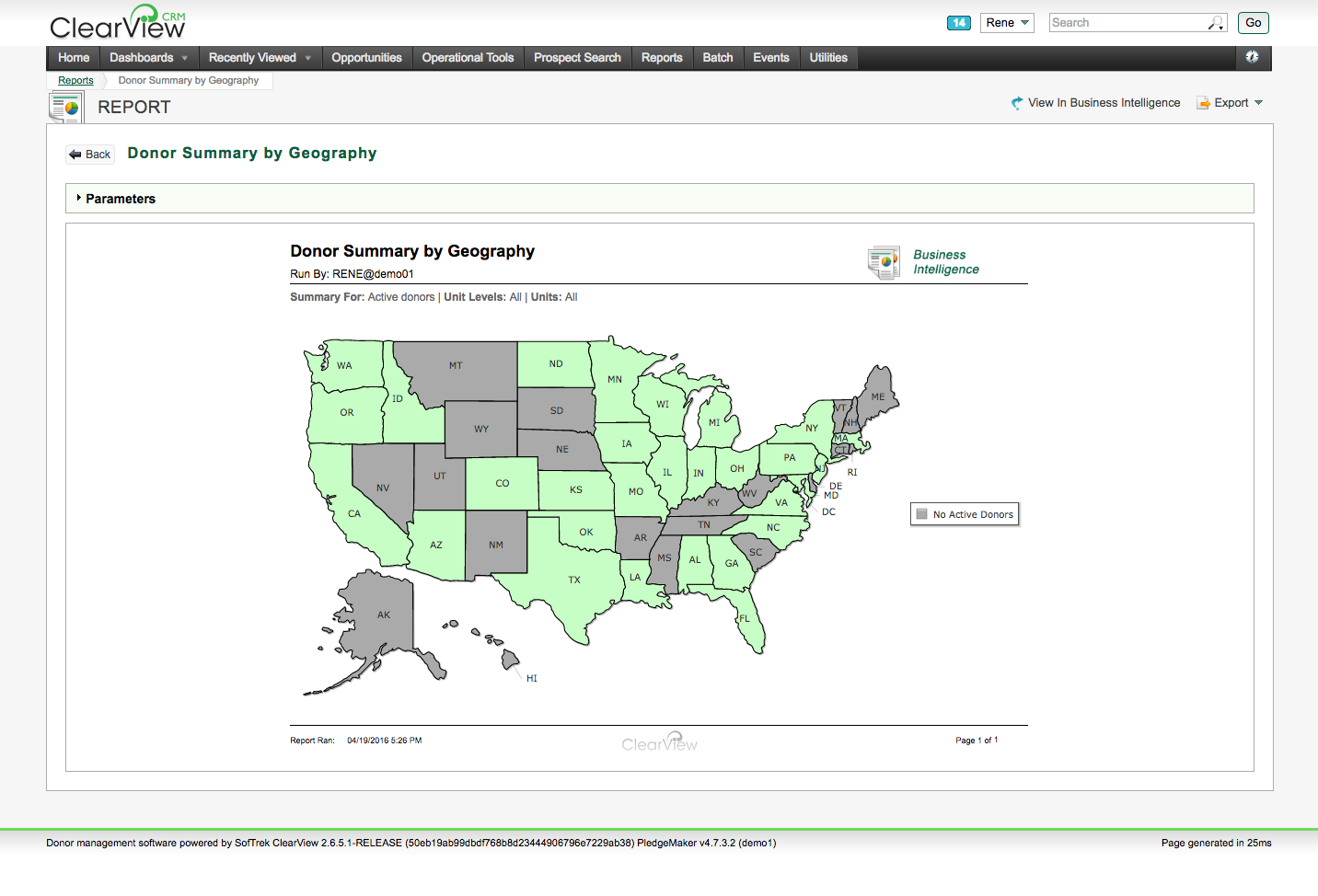Open the Export dropdown menu

point(1231,103)
